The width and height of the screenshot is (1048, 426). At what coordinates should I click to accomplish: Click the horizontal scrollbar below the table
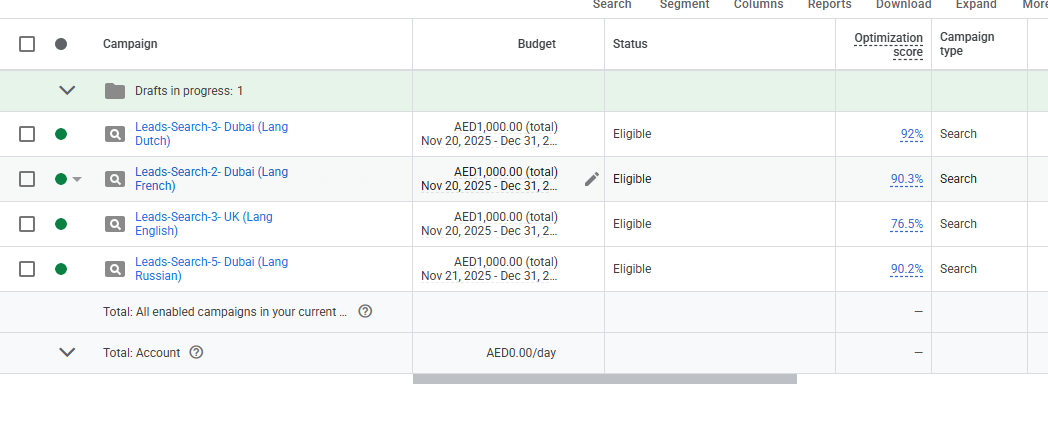(604, 379)
